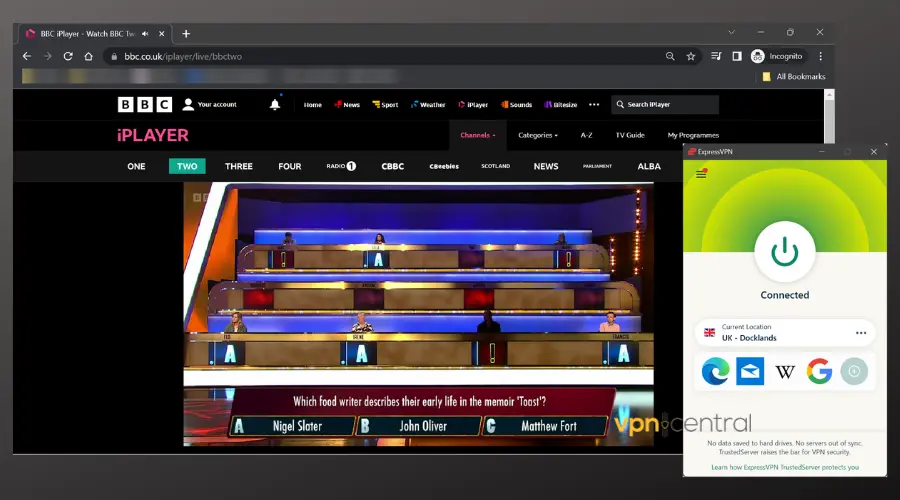Open location options ellipsis in ExpressVPN
The height and width of the screenshot is (500, 900).
[861, 333]
